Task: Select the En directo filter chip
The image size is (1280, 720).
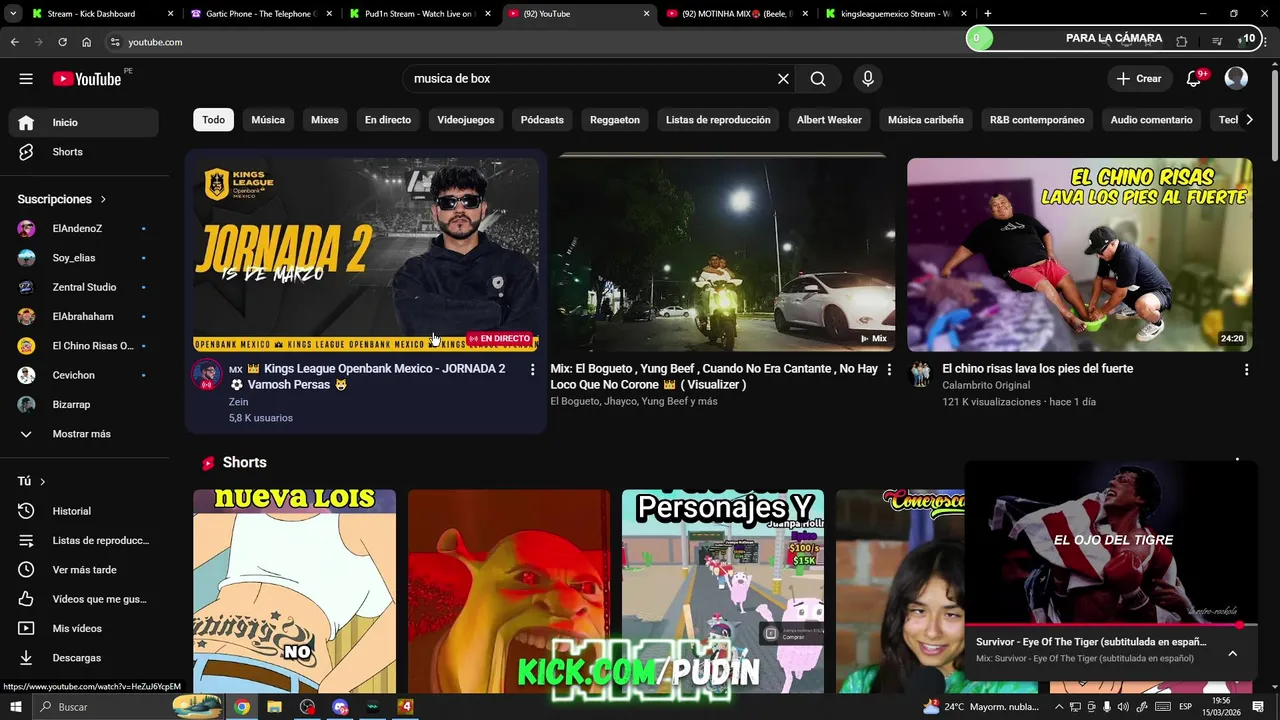Action: pos(388,120)
